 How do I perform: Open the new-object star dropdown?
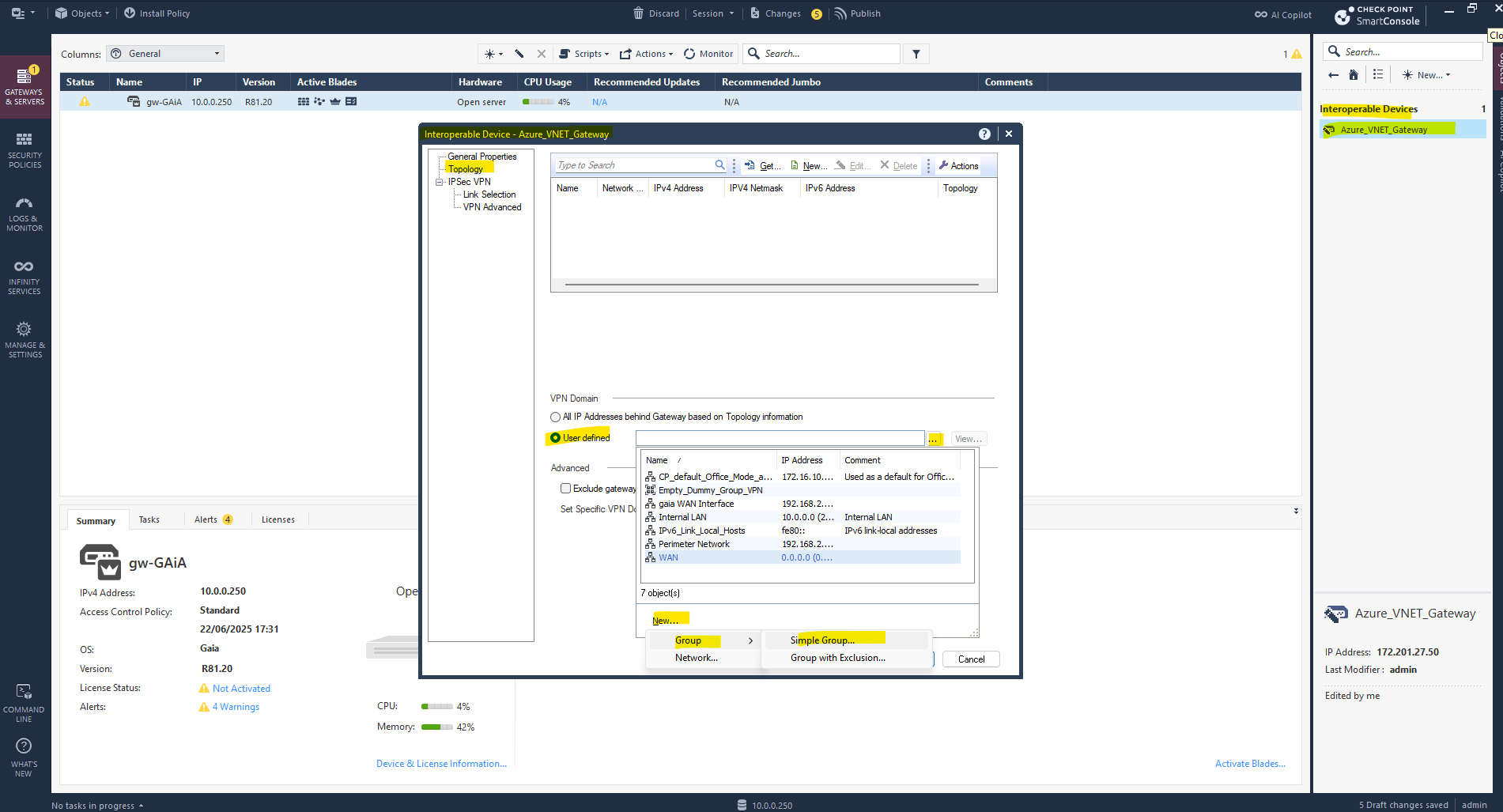click(x=493, y=54)
